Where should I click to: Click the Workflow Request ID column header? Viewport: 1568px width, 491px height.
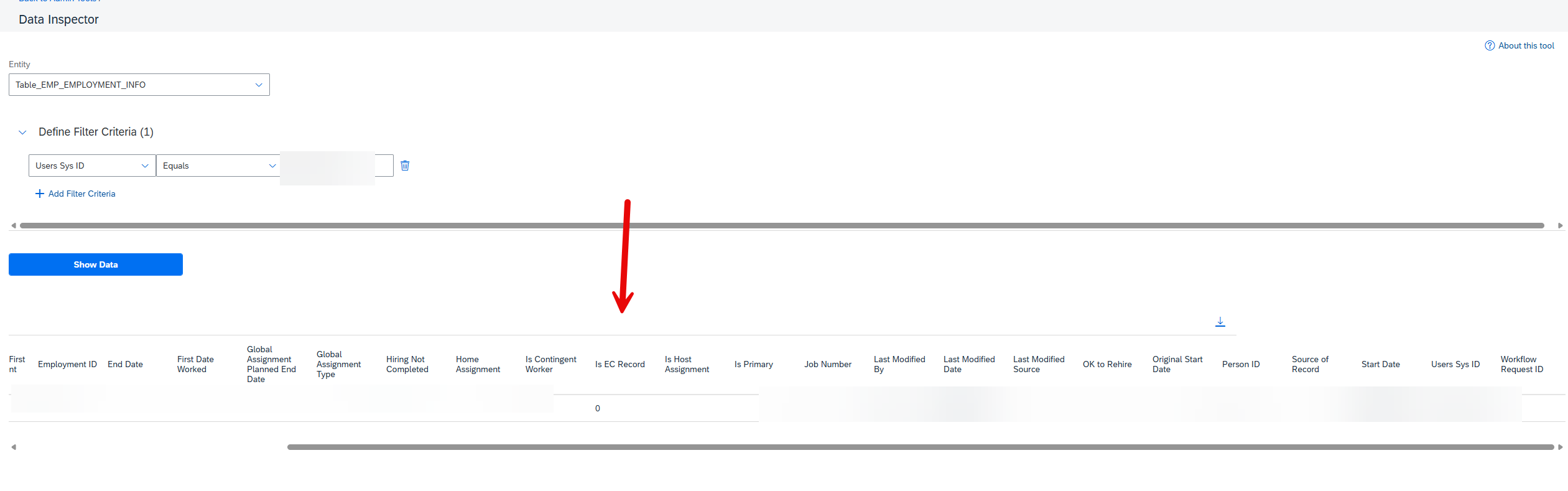(1521, 364)
